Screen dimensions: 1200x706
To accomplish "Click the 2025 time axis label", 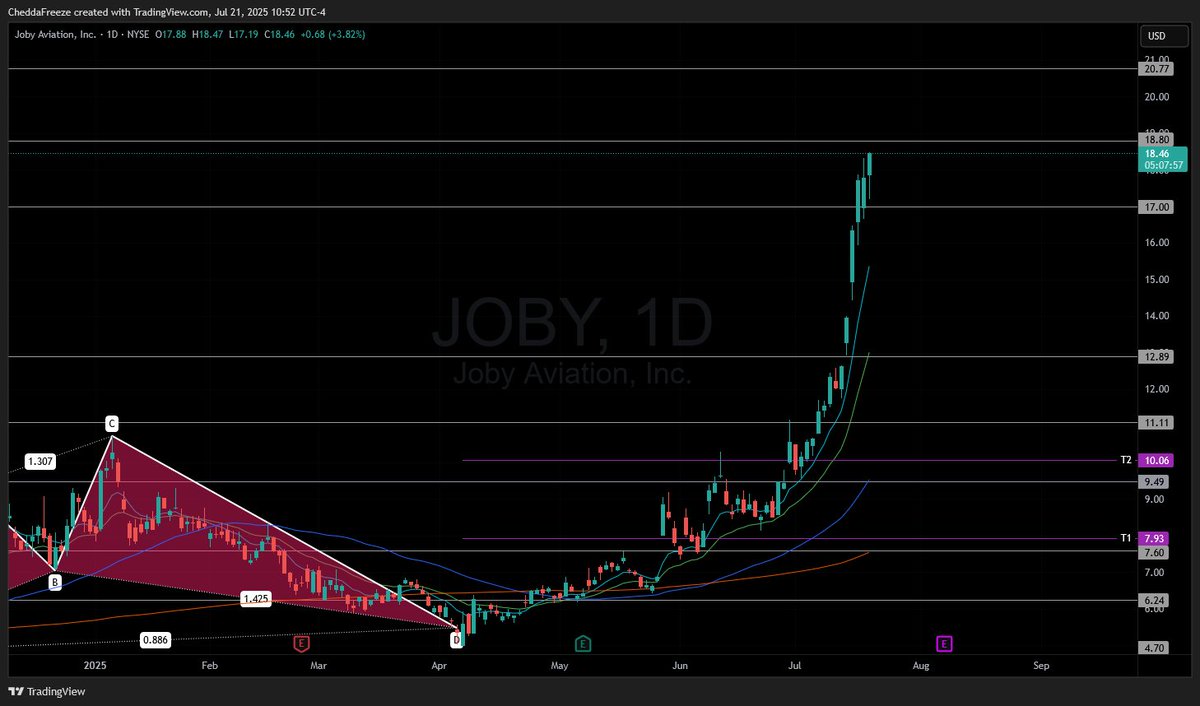I will 95,665.
